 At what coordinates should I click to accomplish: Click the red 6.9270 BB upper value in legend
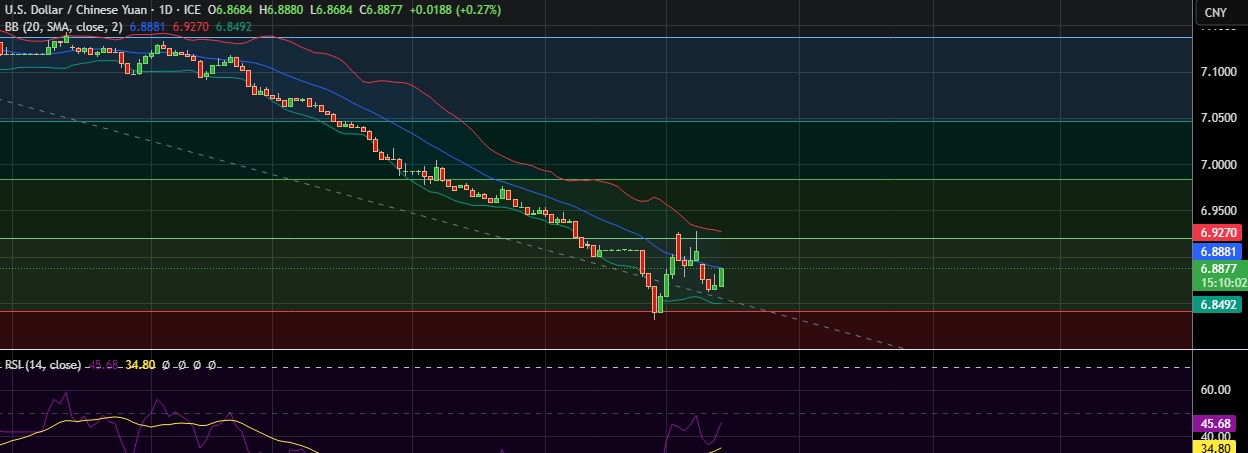[x=190, y=27]
